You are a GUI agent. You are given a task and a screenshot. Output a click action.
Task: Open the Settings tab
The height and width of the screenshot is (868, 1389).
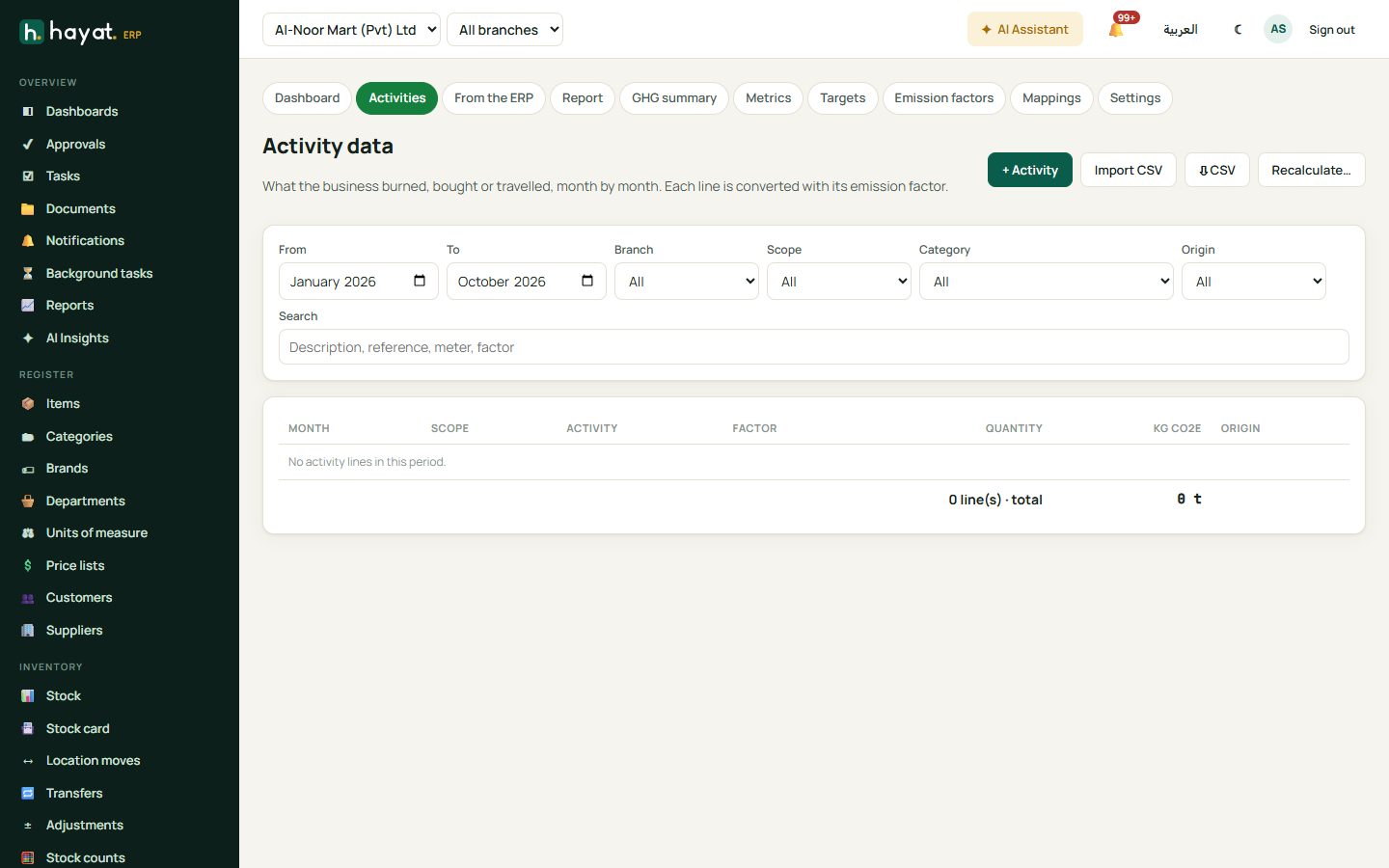point(1135,98)
